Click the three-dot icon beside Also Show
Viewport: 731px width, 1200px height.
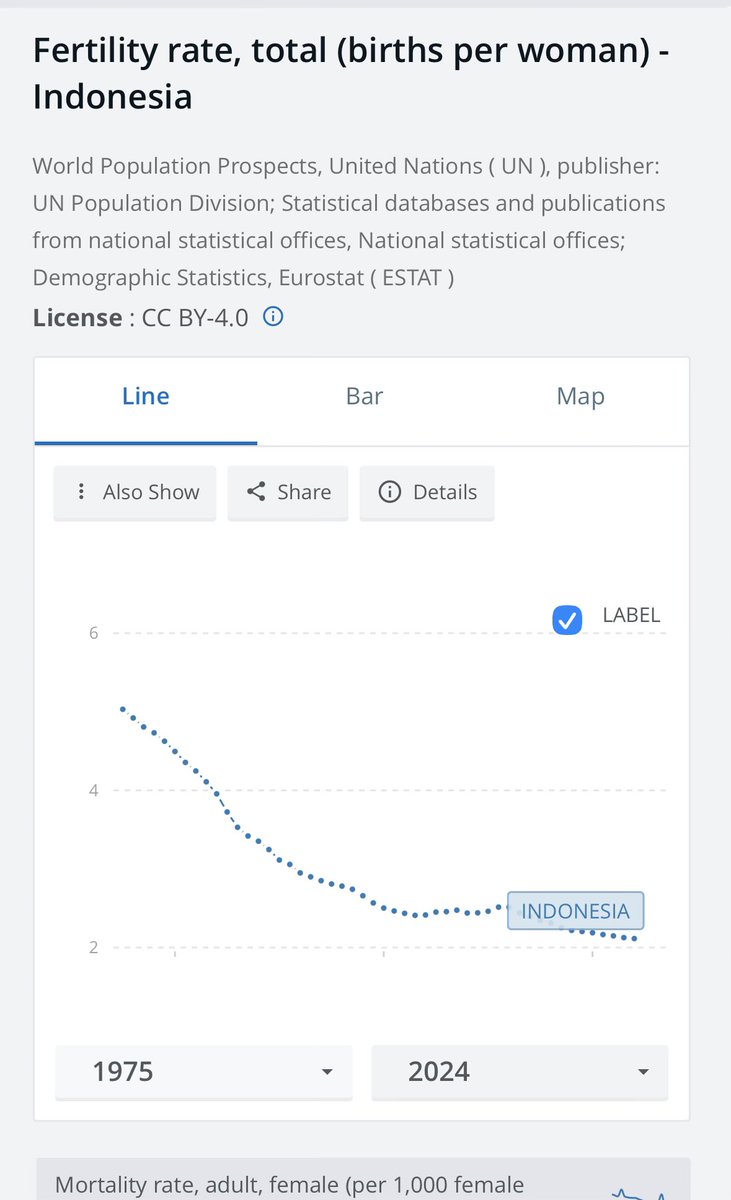[81, 492]
